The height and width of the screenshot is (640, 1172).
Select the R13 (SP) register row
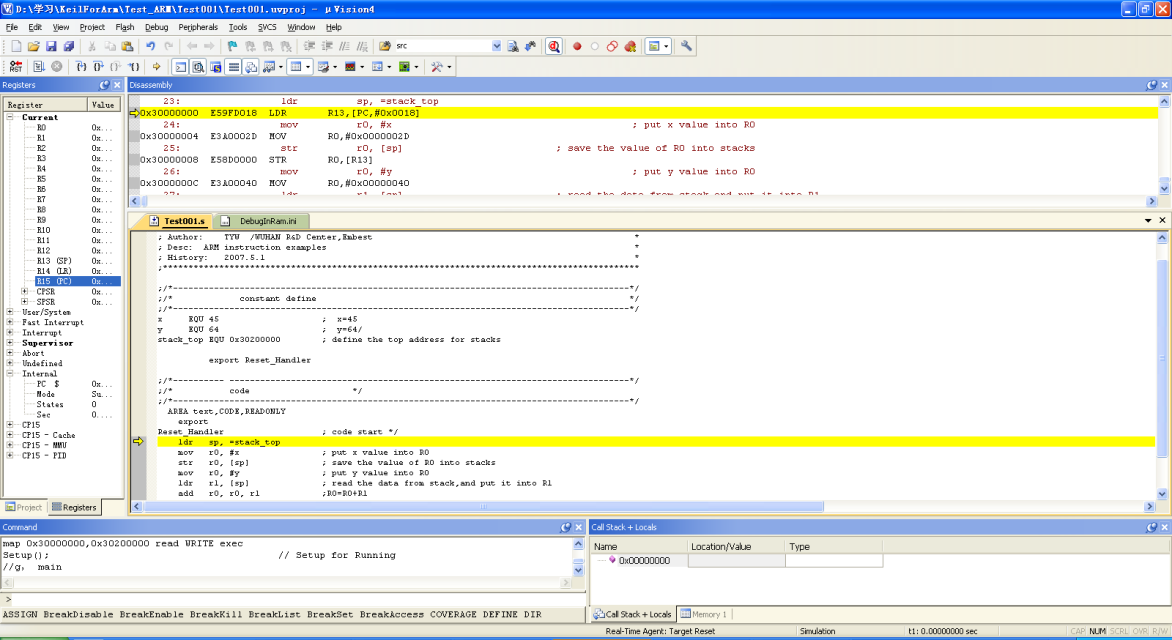[x=54, y=261]
